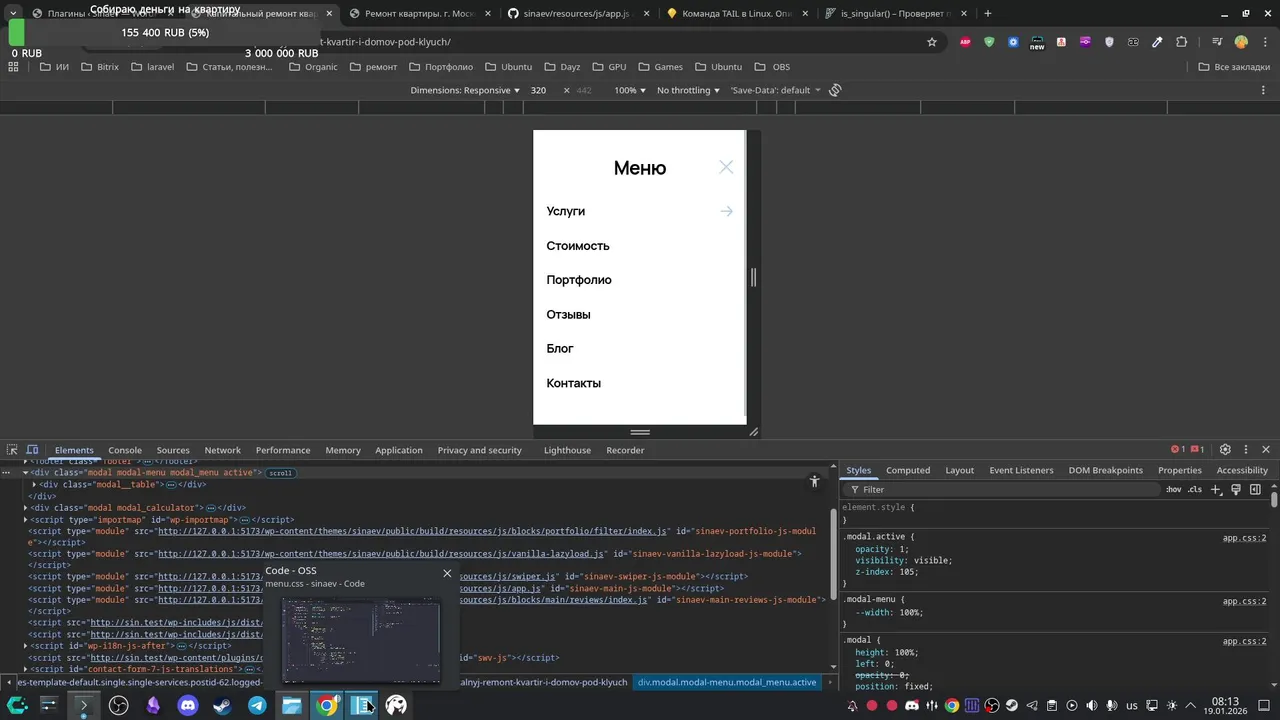Open the Chrome profile avatar
1280x720 pixels.
[1241, 42]
